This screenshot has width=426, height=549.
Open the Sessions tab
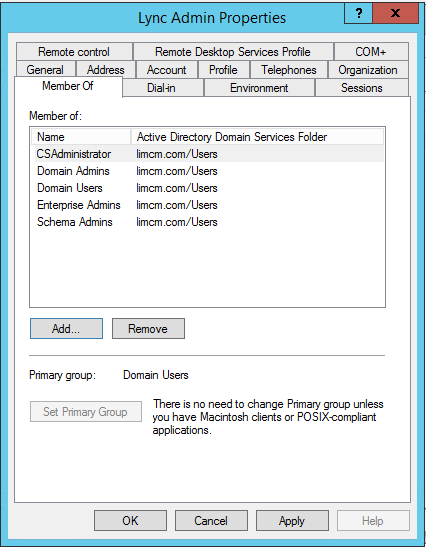pyautogui.click(x=362, y=88)
